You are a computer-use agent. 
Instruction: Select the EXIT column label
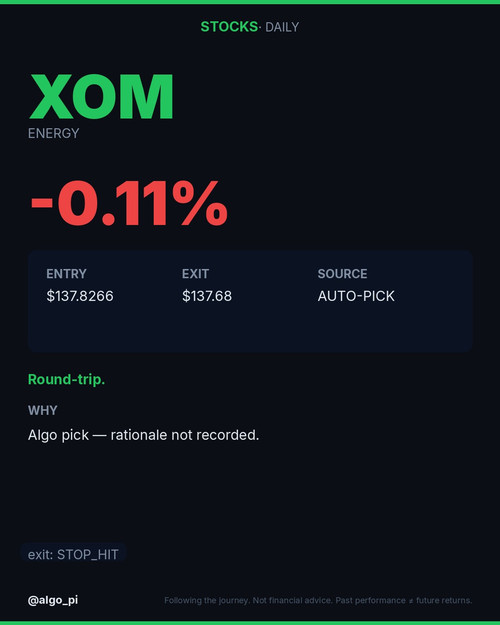click(195, 274)
